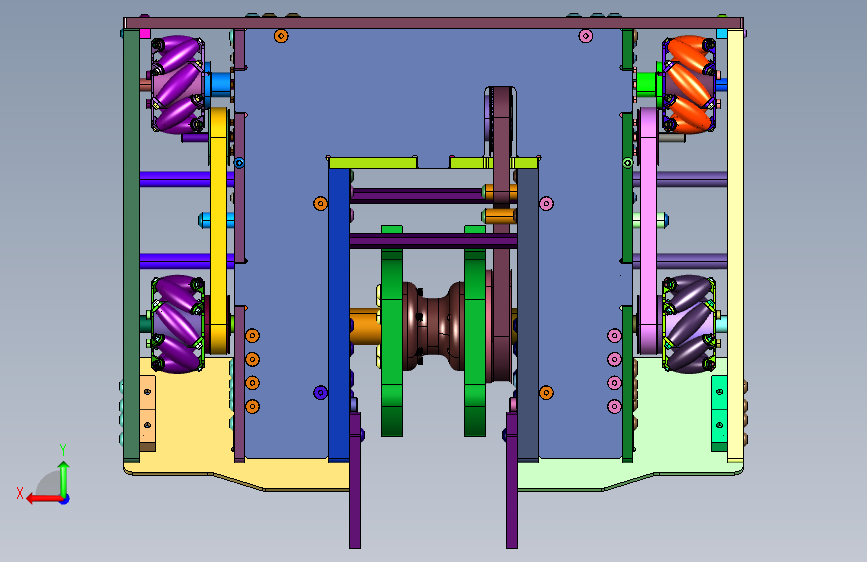This screenshot has width=867, height=562.
Task: Select the left lime green top bar
Action: (373, 163)
